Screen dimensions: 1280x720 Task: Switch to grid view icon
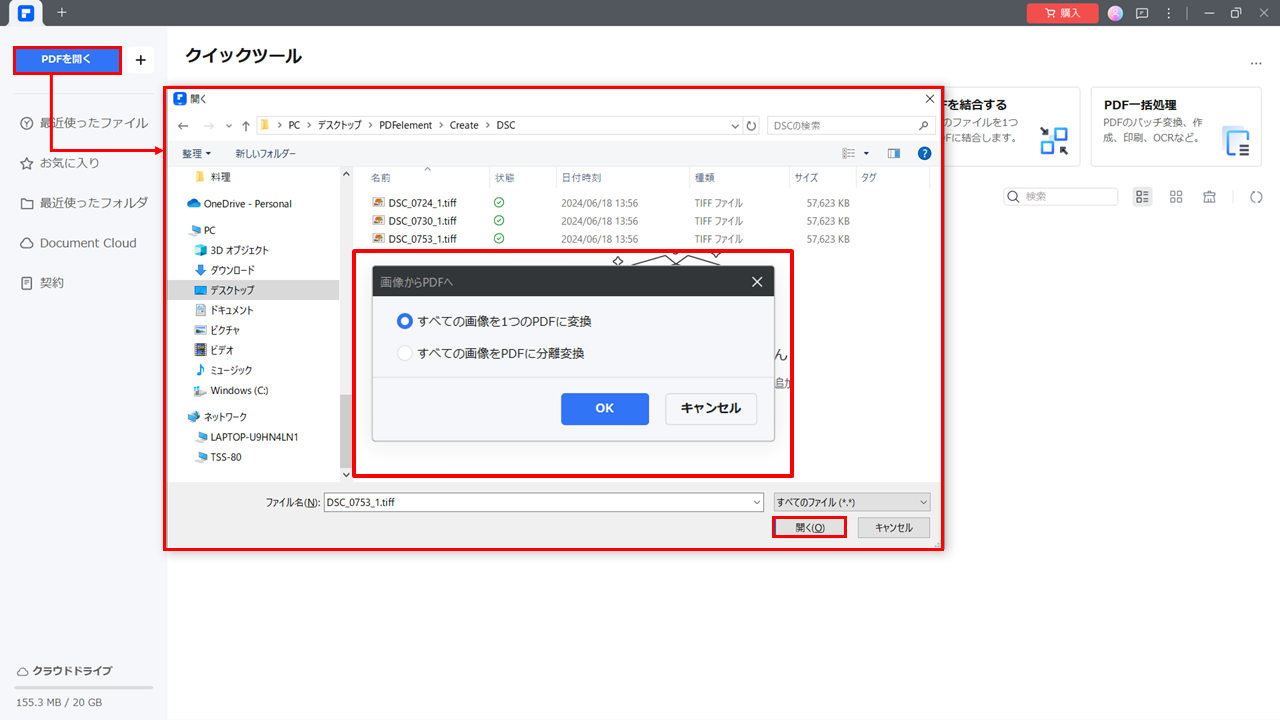(1176, 196)
